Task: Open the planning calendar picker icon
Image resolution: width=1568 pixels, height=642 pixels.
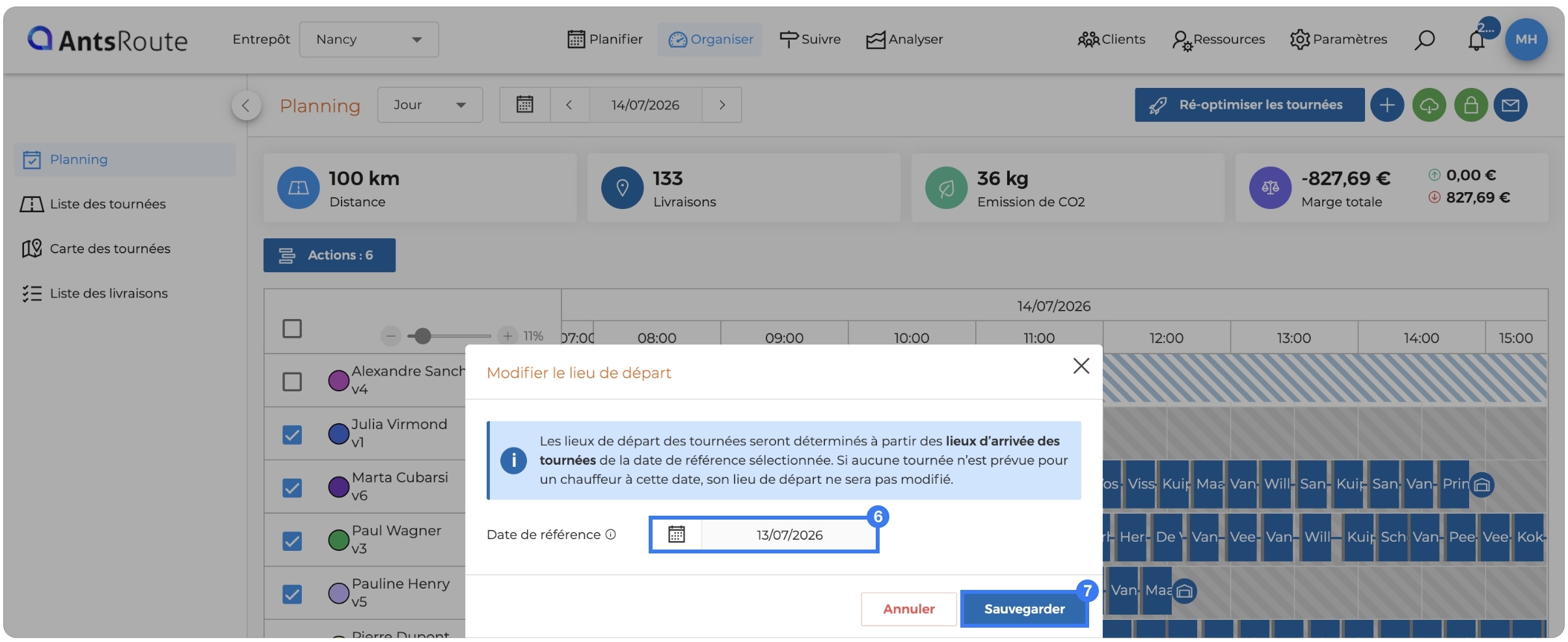Action: [x=525, y=105]
